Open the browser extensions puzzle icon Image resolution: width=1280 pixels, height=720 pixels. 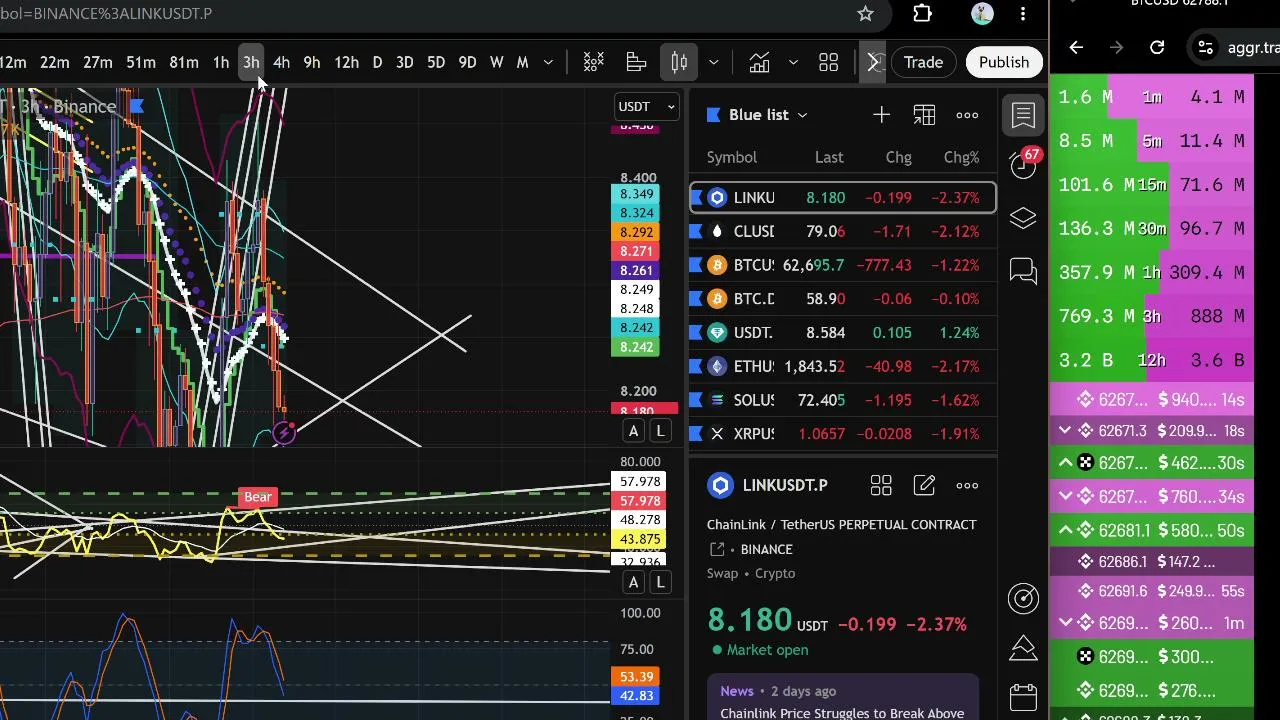click(x=922, y=14)
